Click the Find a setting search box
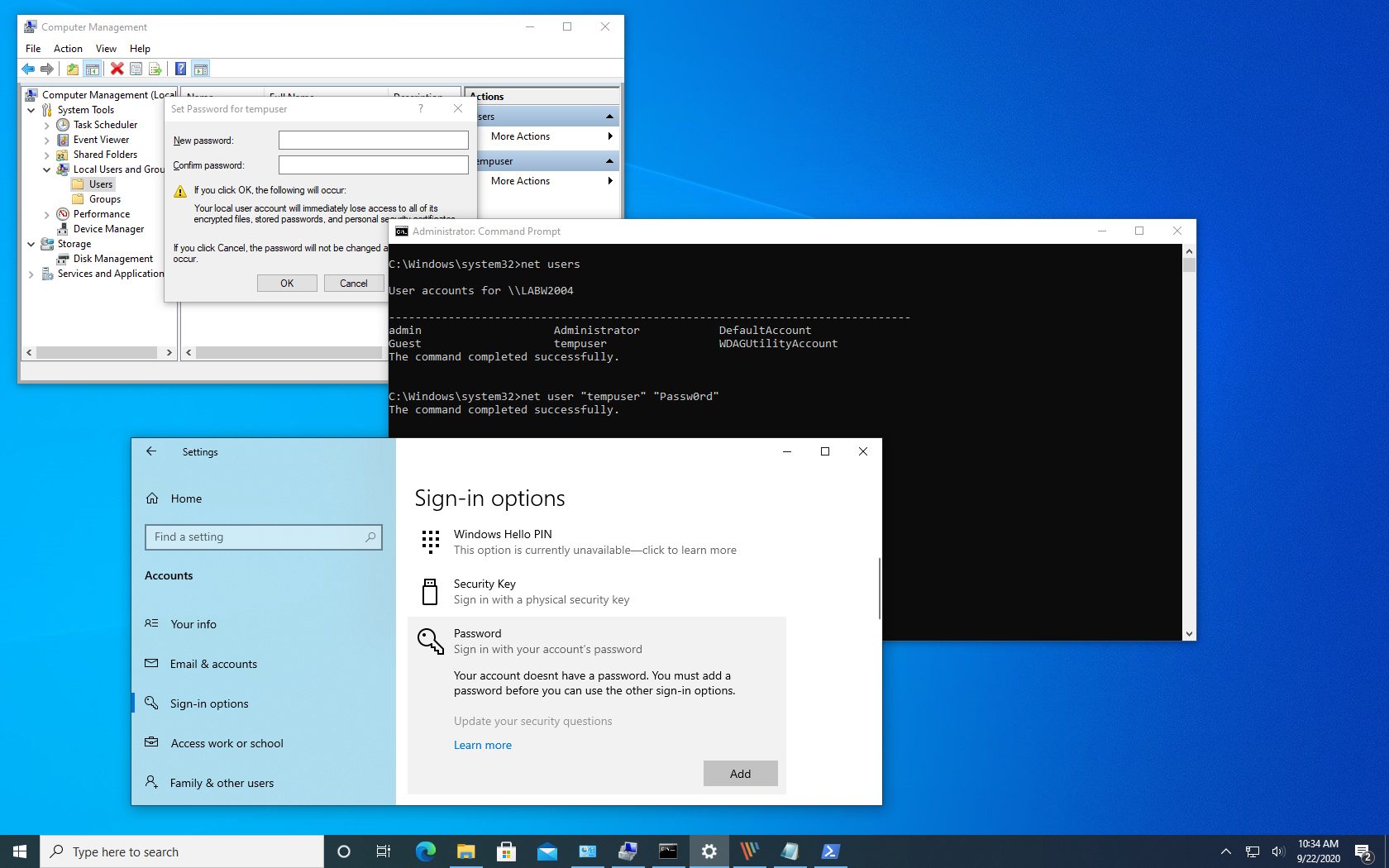The width and height of the screenshot is (1389, 868). [263, 537]
